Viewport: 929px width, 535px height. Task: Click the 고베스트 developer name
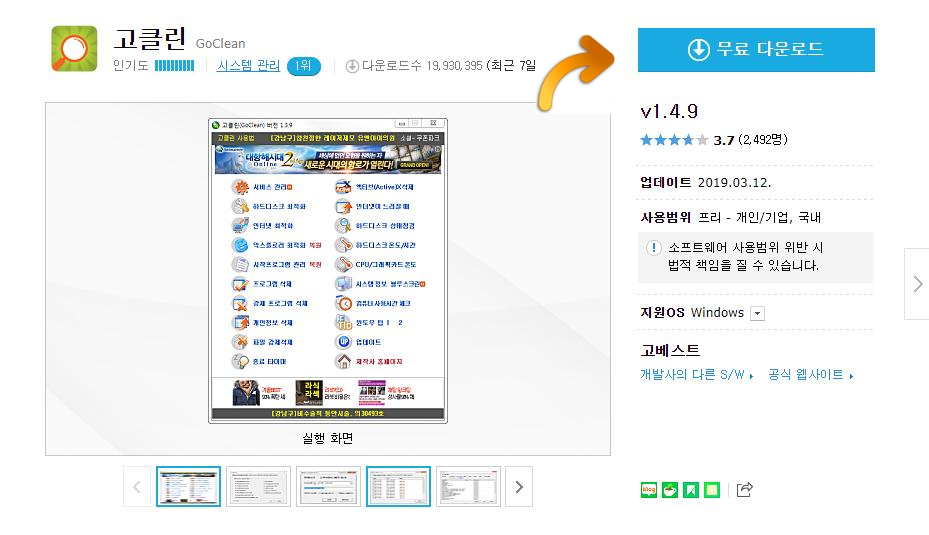click(670, 351)
